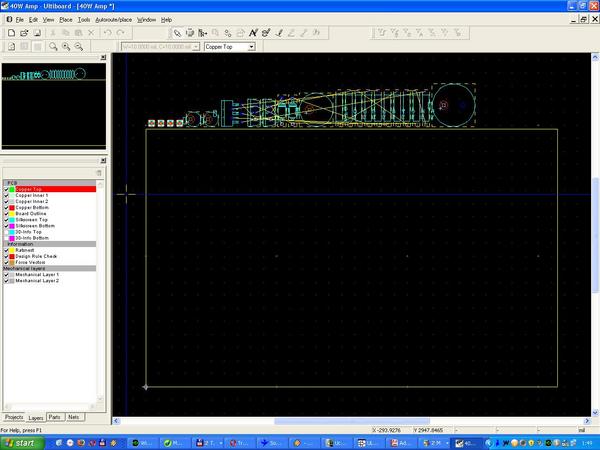Click the zoom out magnifier icon
Viewport: 600px width, 450px height.
point(79,46)
